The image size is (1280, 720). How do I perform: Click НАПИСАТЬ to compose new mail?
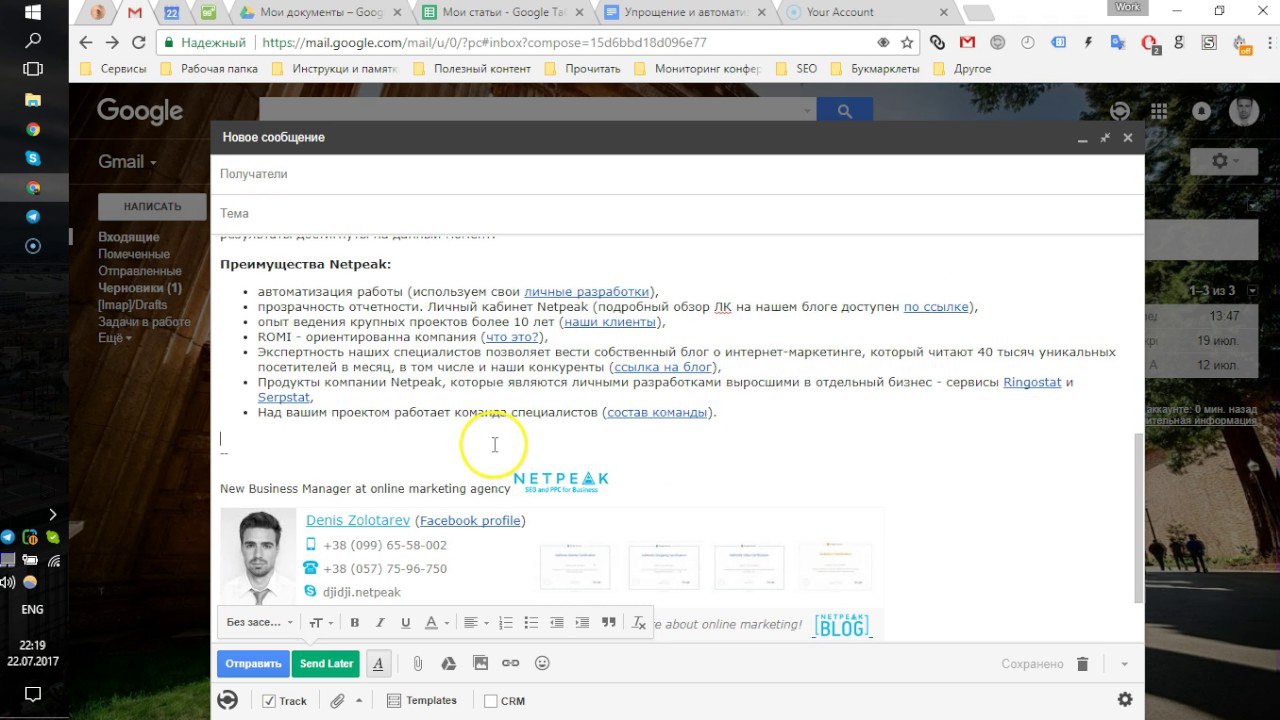click(152, 206)
